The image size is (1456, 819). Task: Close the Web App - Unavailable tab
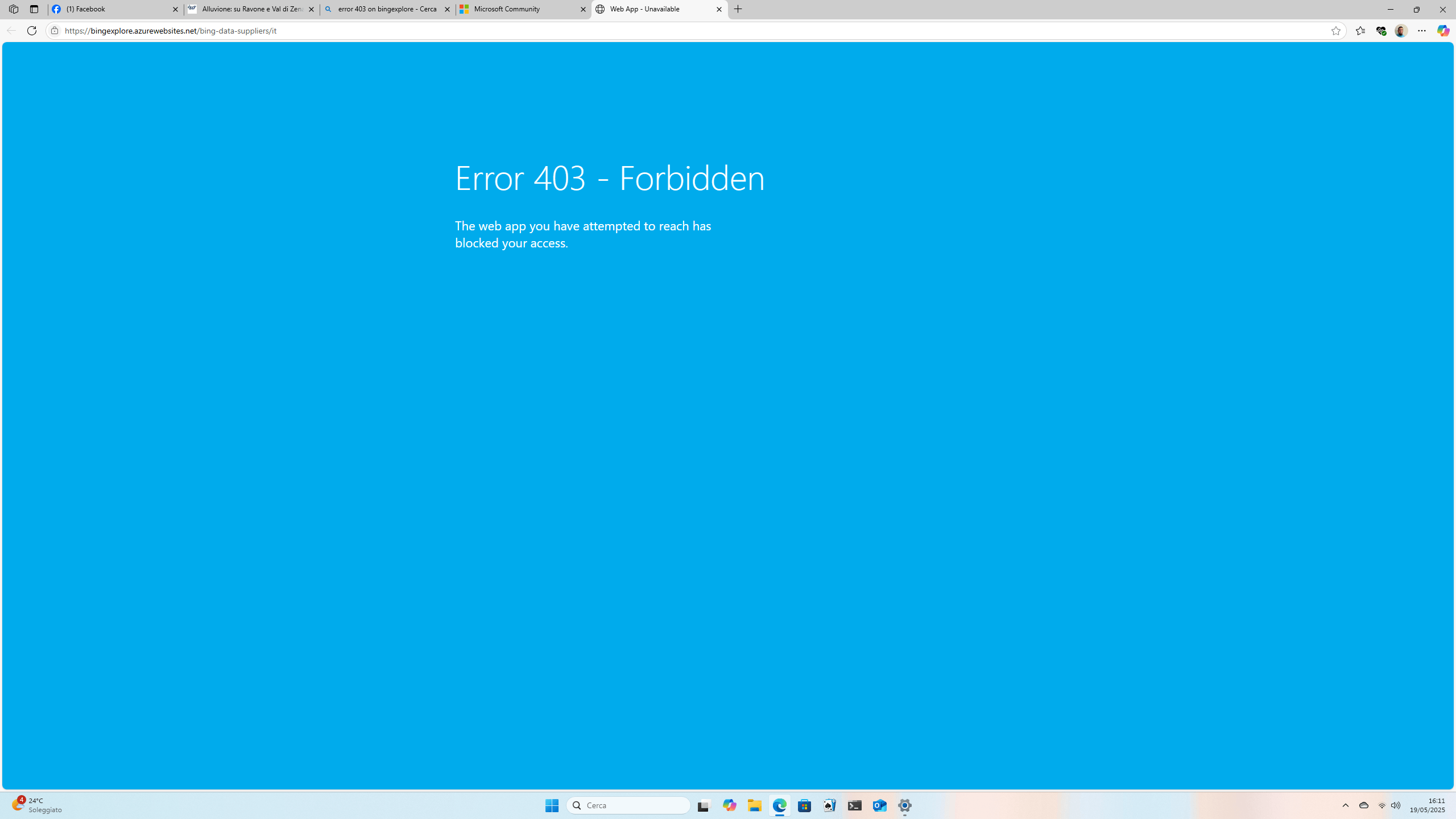point(719,9)
